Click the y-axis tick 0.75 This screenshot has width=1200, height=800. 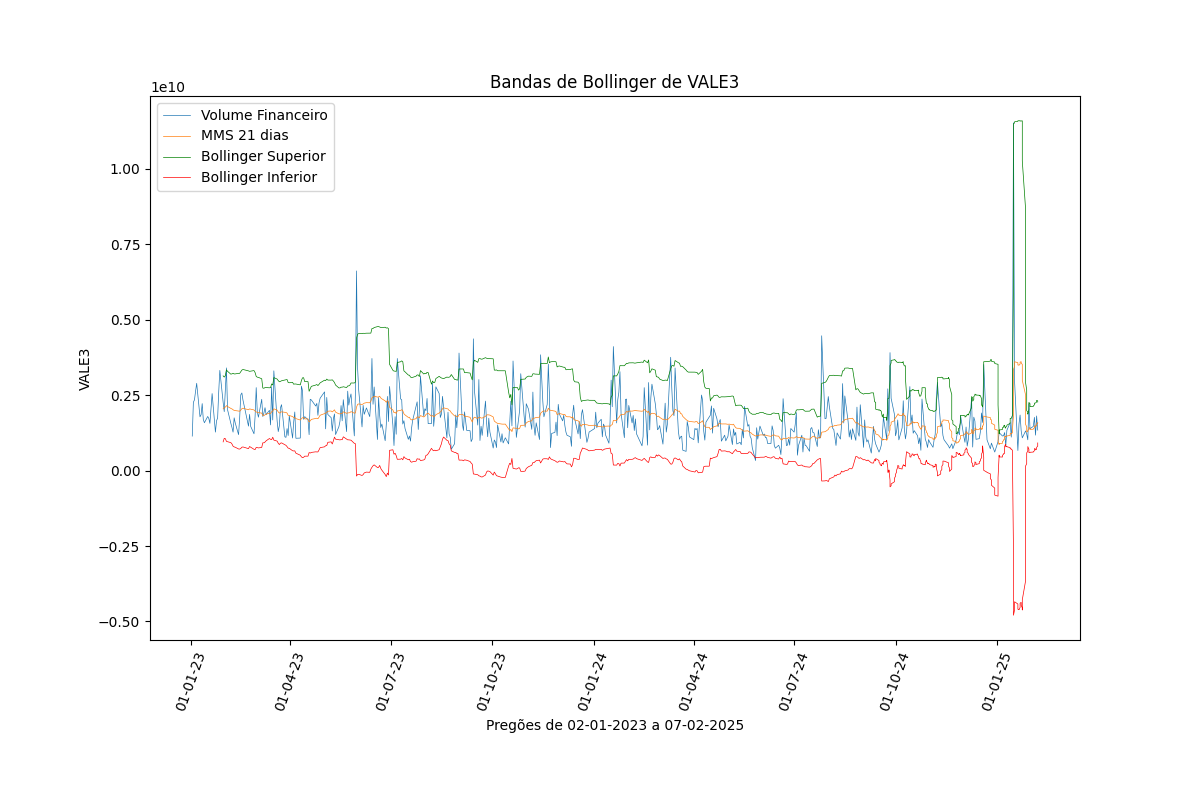[127, 245]
